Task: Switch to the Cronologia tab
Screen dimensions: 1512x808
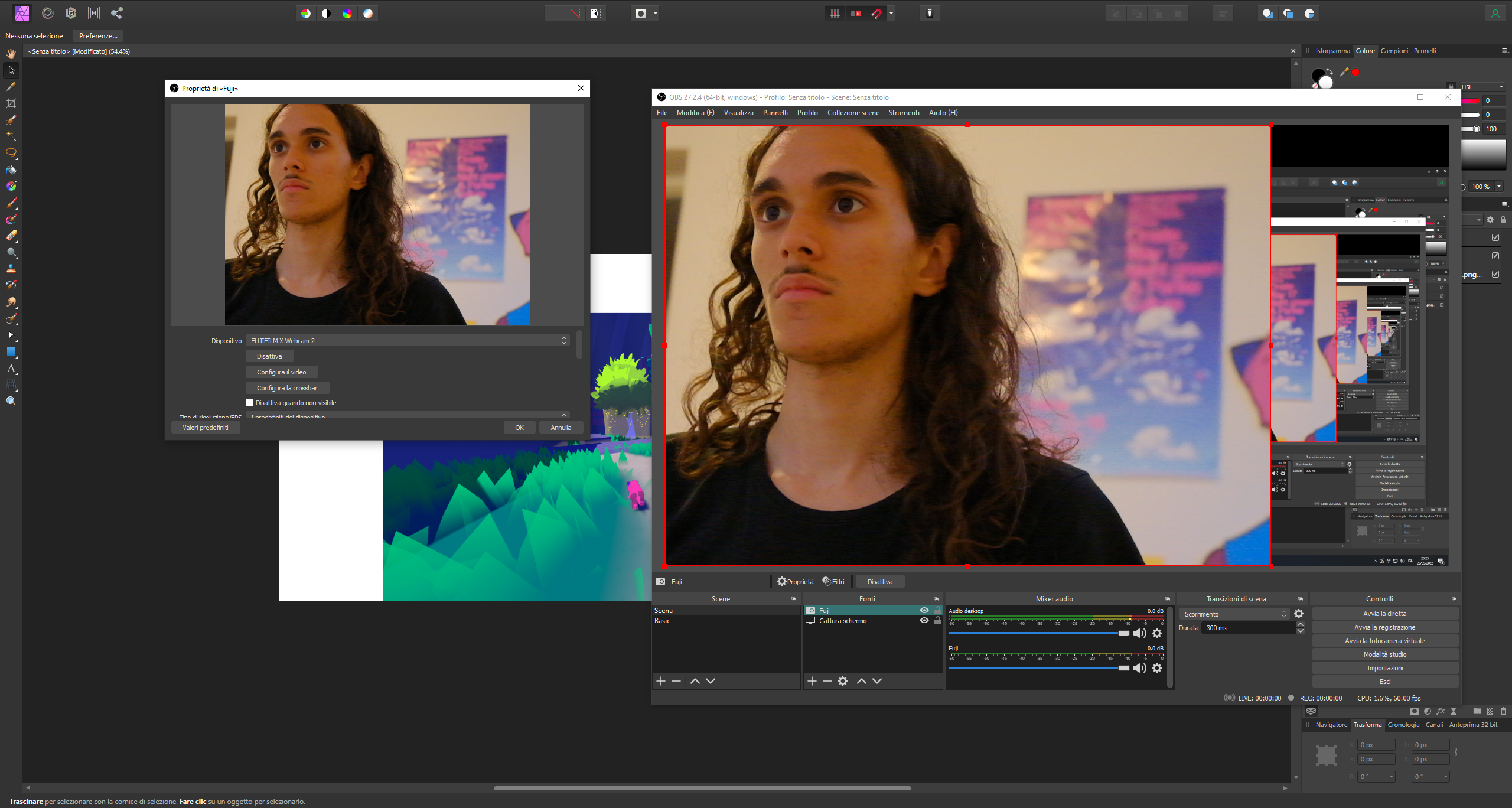Action: [1403, 725]
